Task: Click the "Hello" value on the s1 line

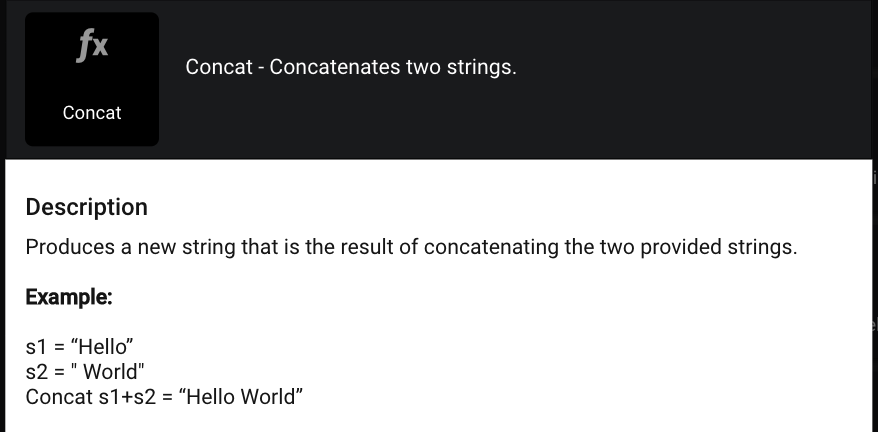Action: (102, 347)
